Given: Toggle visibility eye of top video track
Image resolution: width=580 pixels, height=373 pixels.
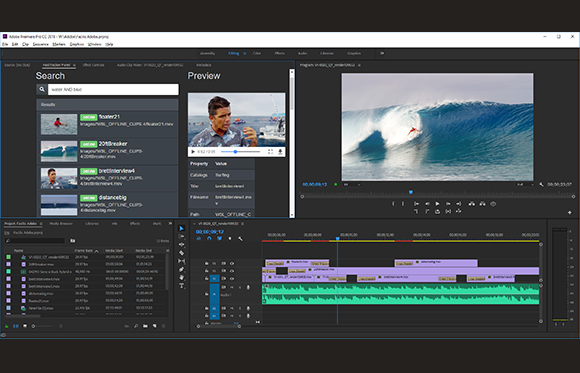Looking at the screenshot, I should 232,263.
